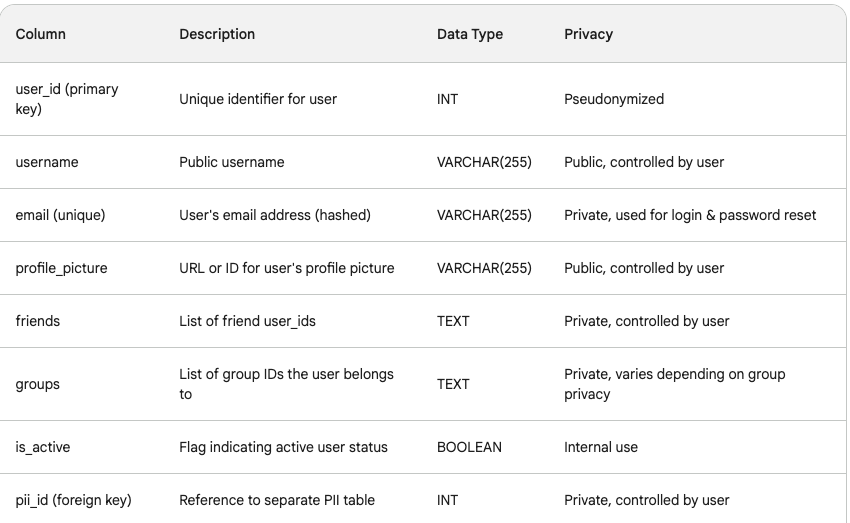Viewport: 850px width, 523px height.
Task: Click 'Private, used for login & password reset'
Action: [x=690, y=215]
